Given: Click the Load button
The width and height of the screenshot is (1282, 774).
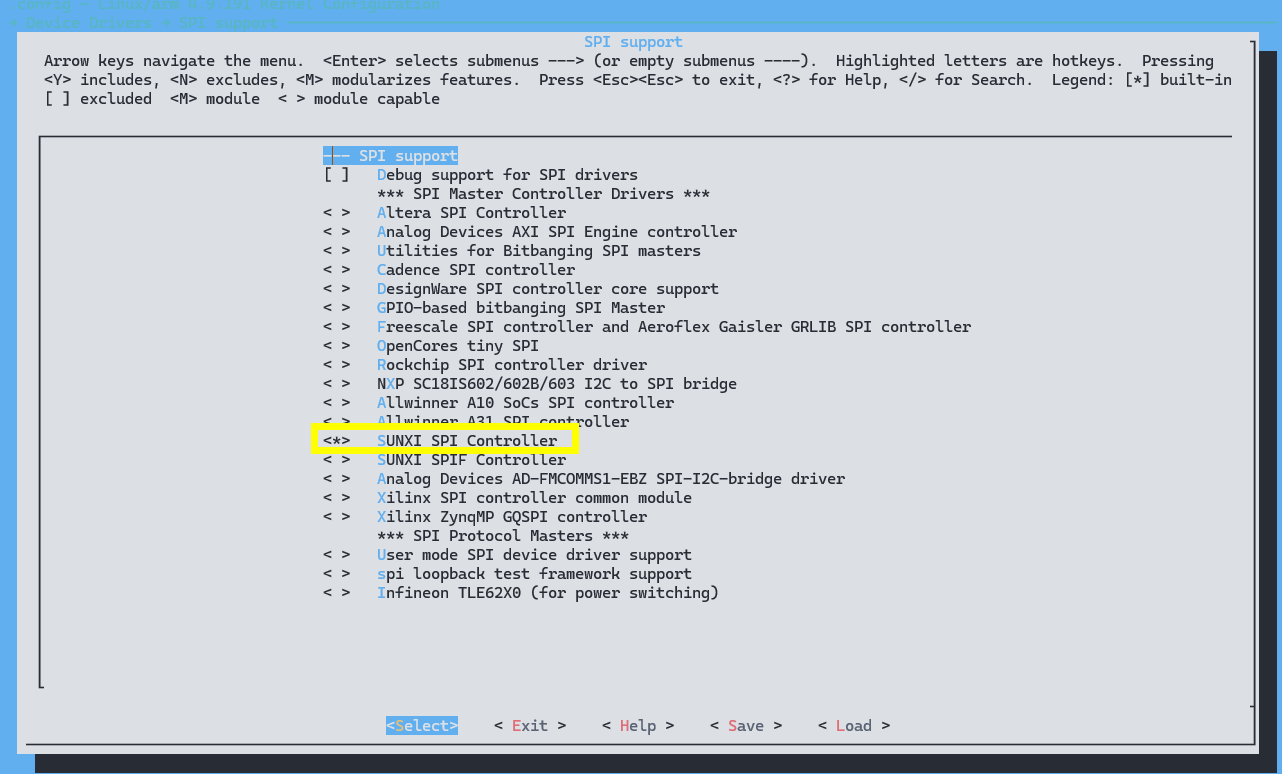Looking at the screenshot, I should tap(853, 726).
